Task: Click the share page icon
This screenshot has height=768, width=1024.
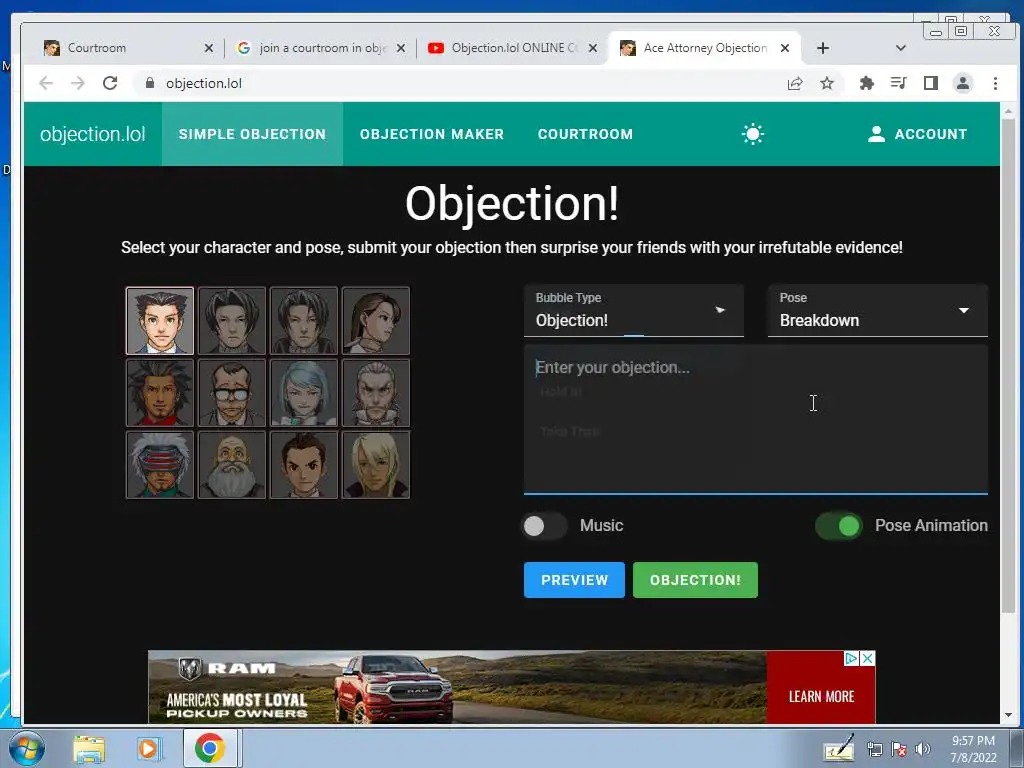Action: pyautogui.click(x=795, y=83)
